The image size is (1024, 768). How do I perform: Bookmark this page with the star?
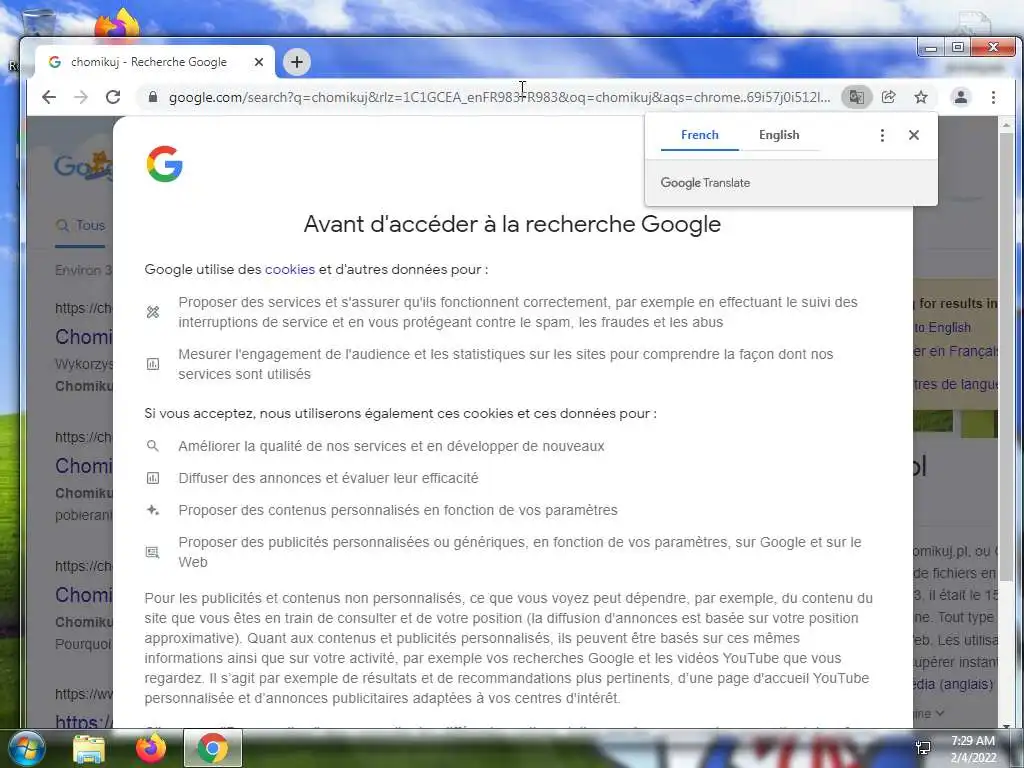pos(921,97)
